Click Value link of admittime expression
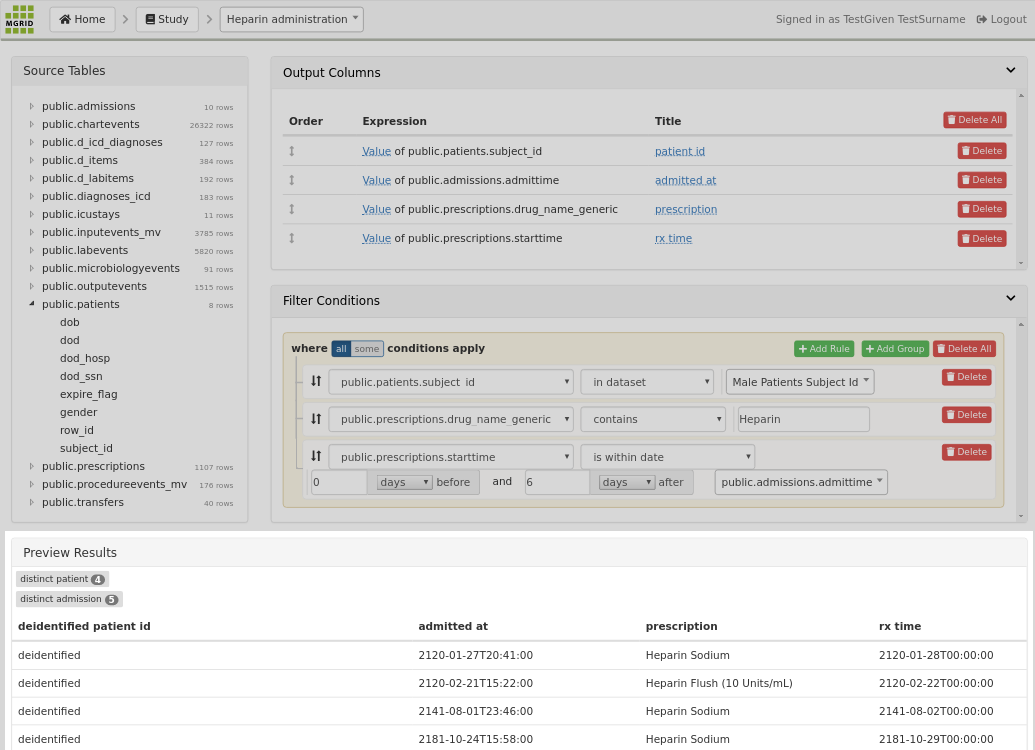Image resolution: width=1035 pixels, height=750 pixels. click(x=376, y=180)
